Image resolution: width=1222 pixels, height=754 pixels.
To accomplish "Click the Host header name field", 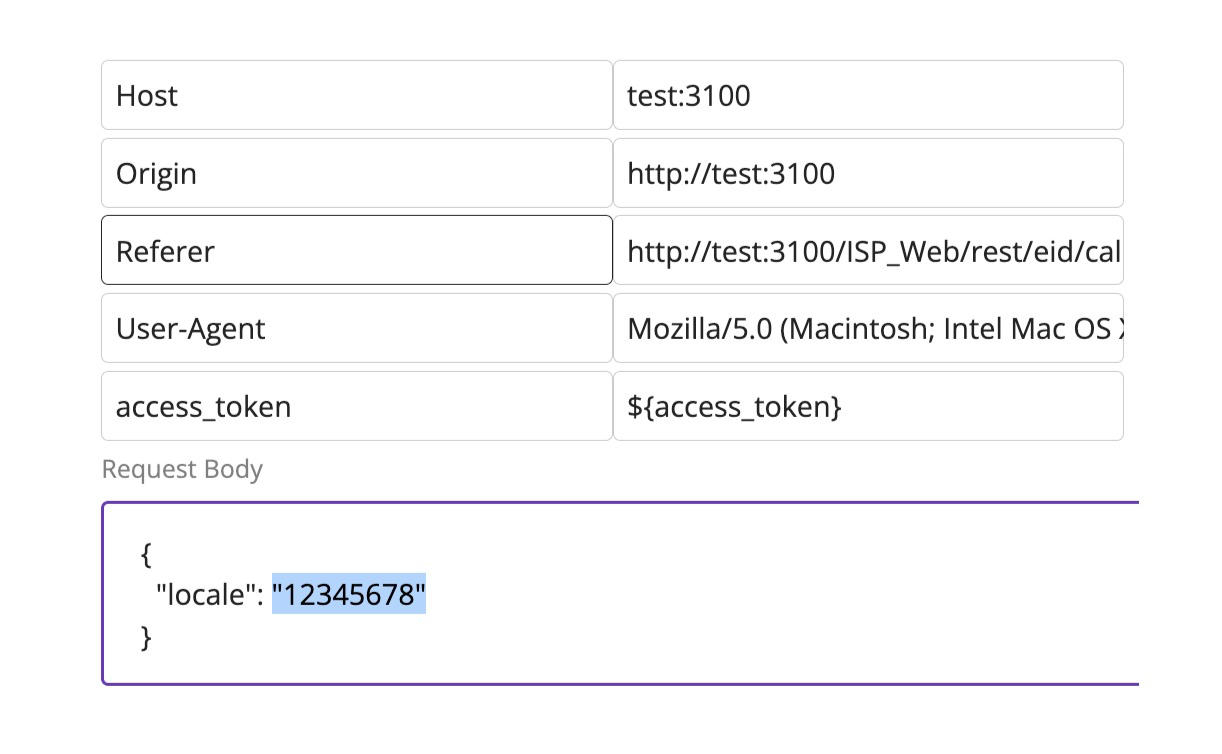I will (x=356, y=96).
